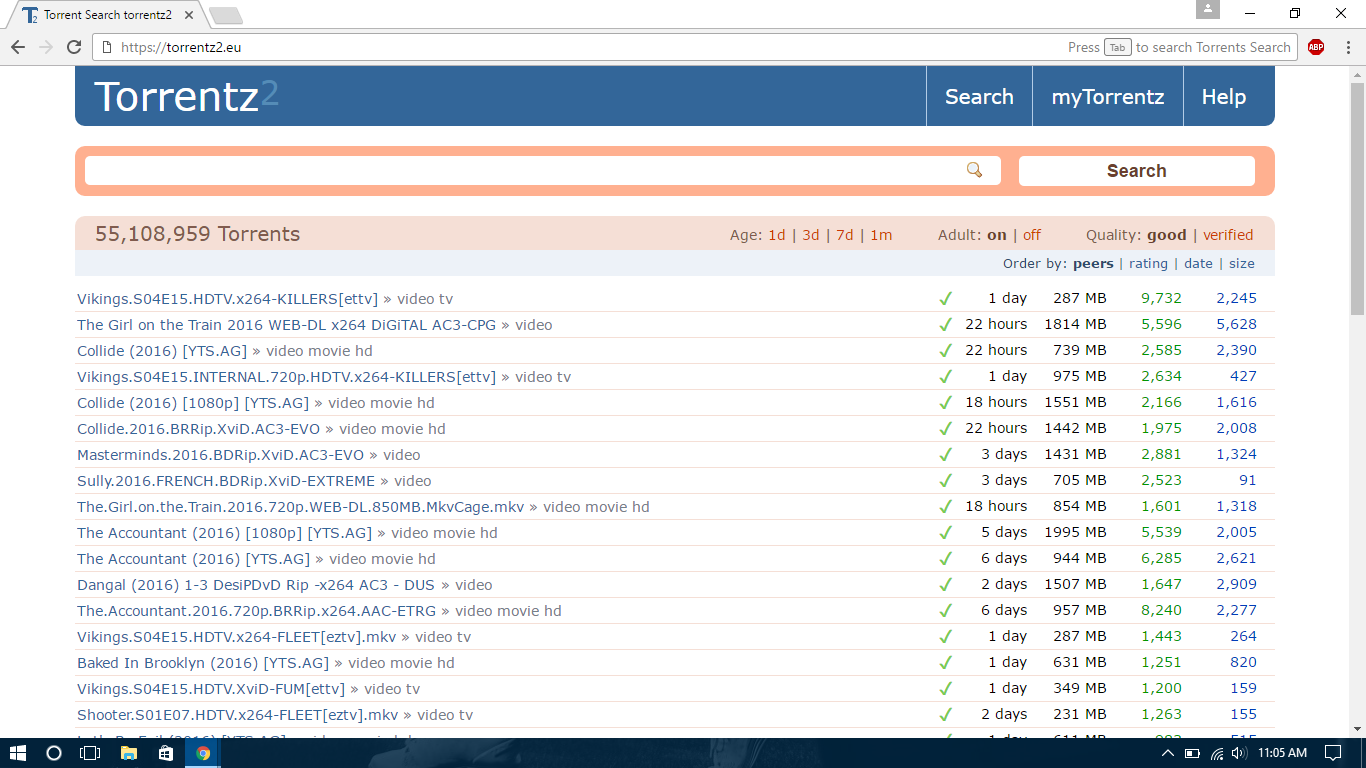The image size is (1366, 768).
Task: Open The.Girl.on.the.Train 720p MkvCage torrent
Action: pyautogui.click(x=300, y=507)
